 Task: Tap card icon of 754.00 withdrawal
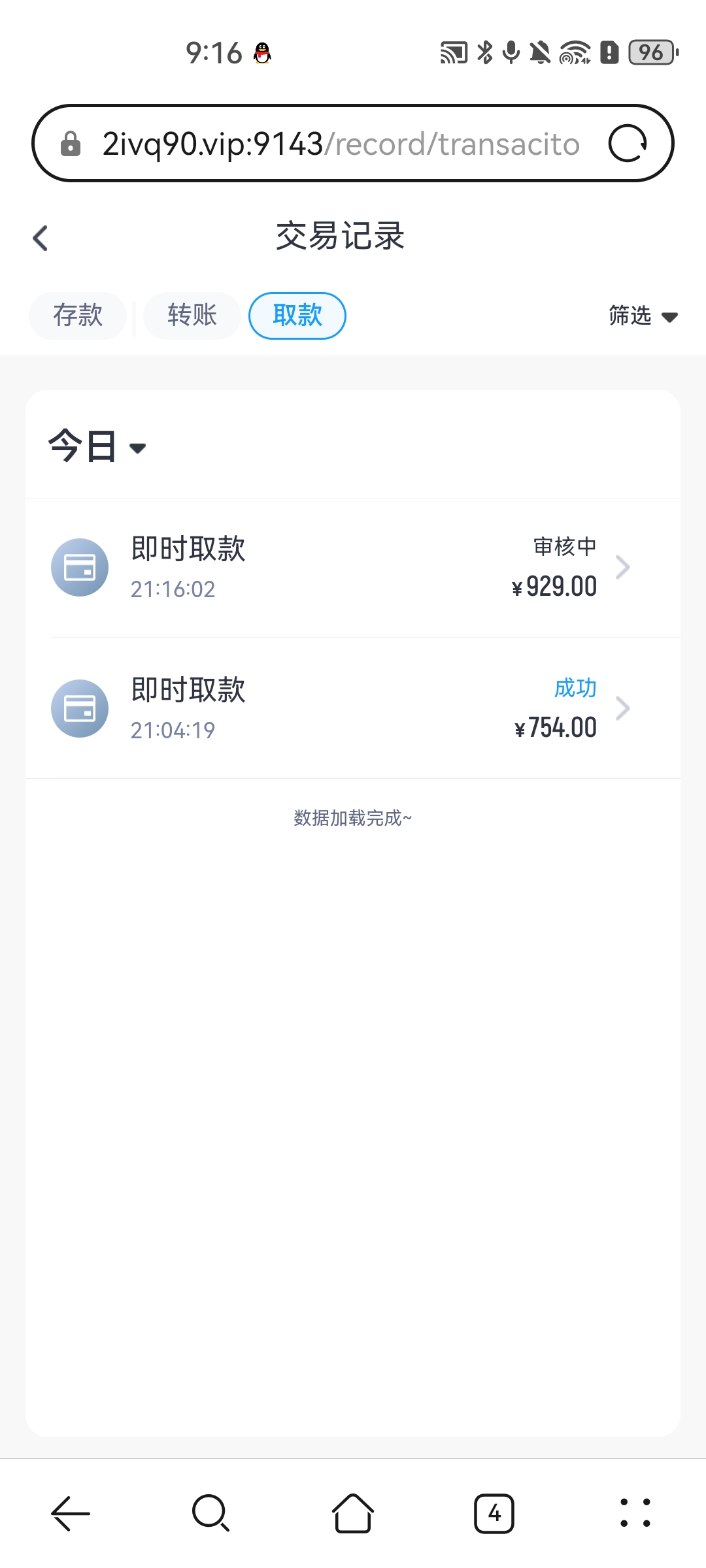80,708
